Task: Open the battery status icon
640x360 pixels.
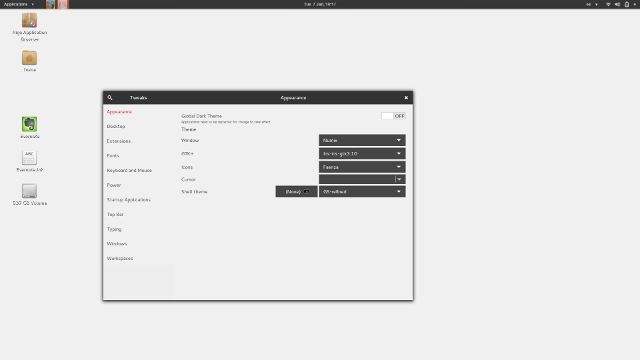Action: pos(627,4)
